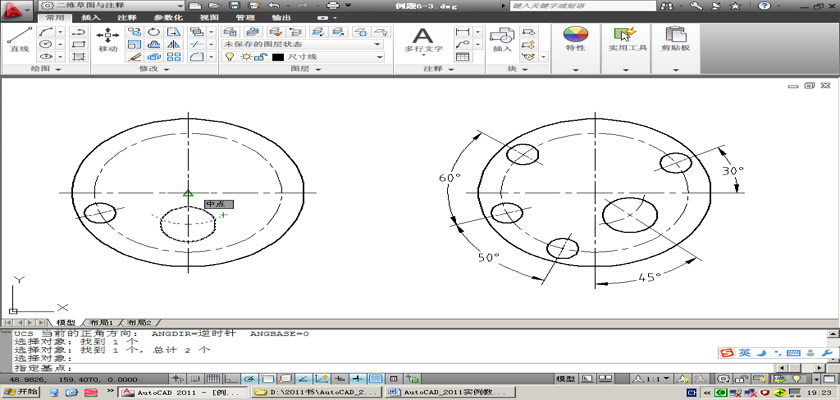Screen dimensions: 840x400
Task: Click the red AutoCAD application menu button
Action: click(14, 8)
